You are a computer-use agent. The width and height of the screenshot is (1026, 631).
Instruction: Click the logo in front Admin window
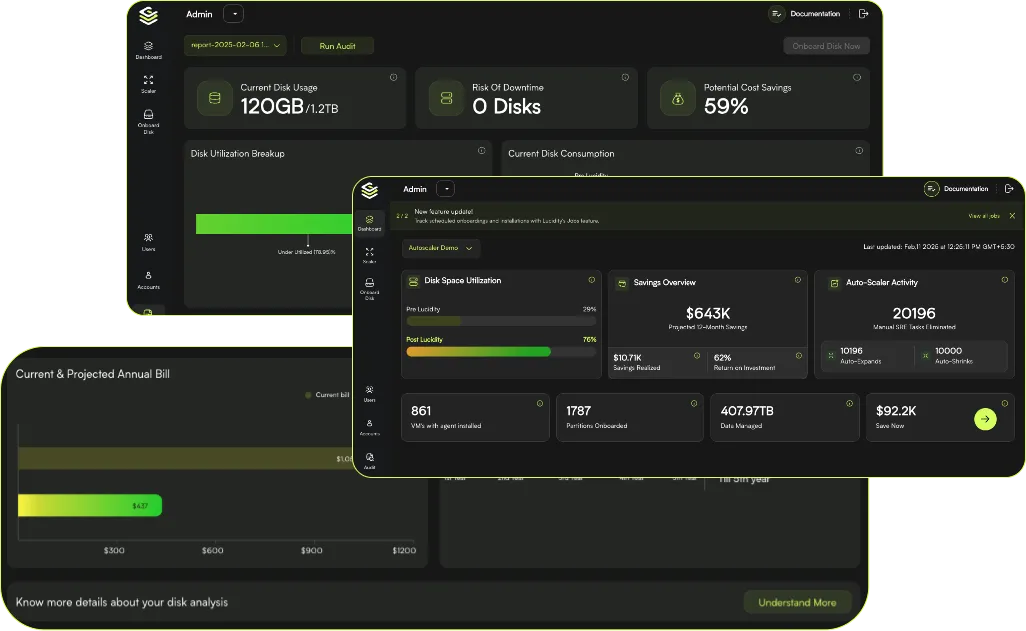tap(370, 190)
